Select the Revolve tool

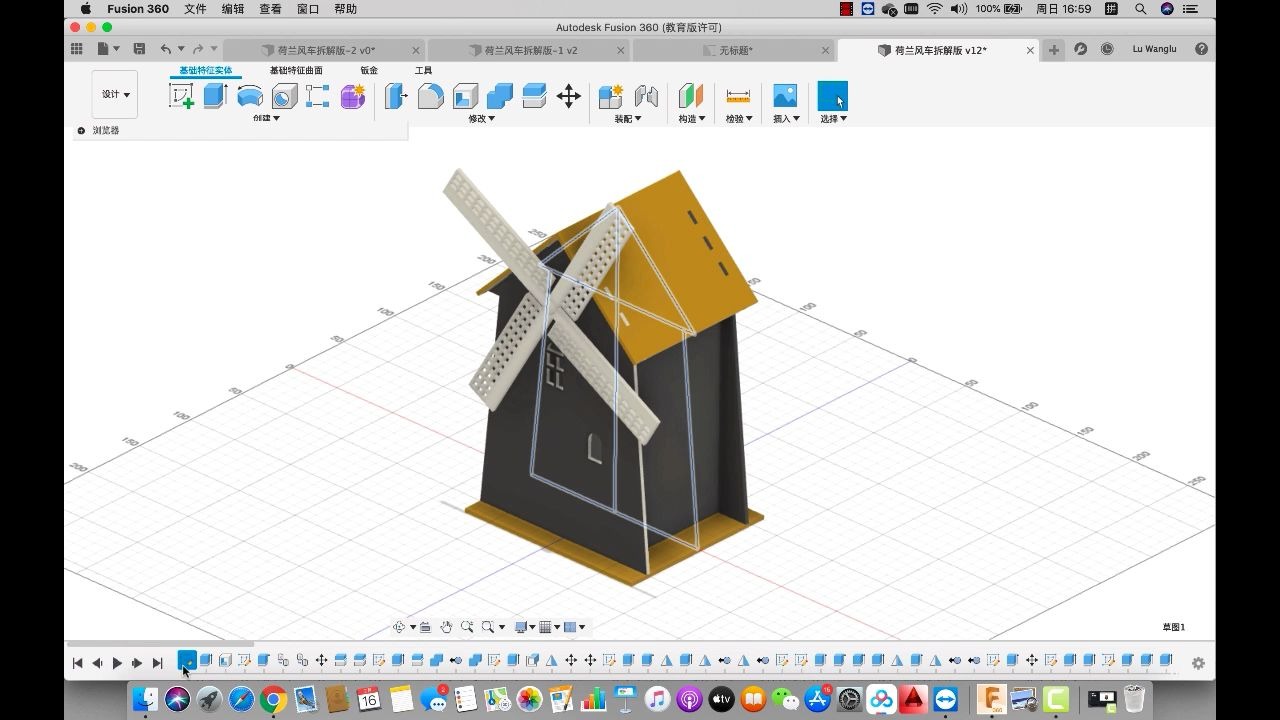pos(250,96)
